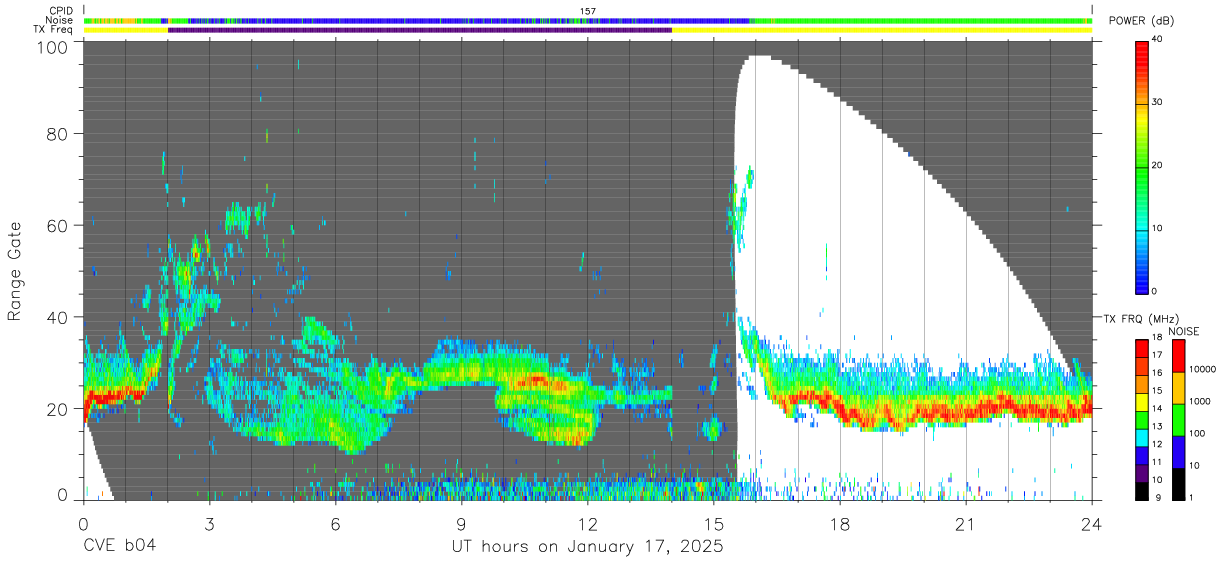The height and width of the screenshot is (567, 1228).
Task: Click the power color bar
Action: coord(1142,166)
